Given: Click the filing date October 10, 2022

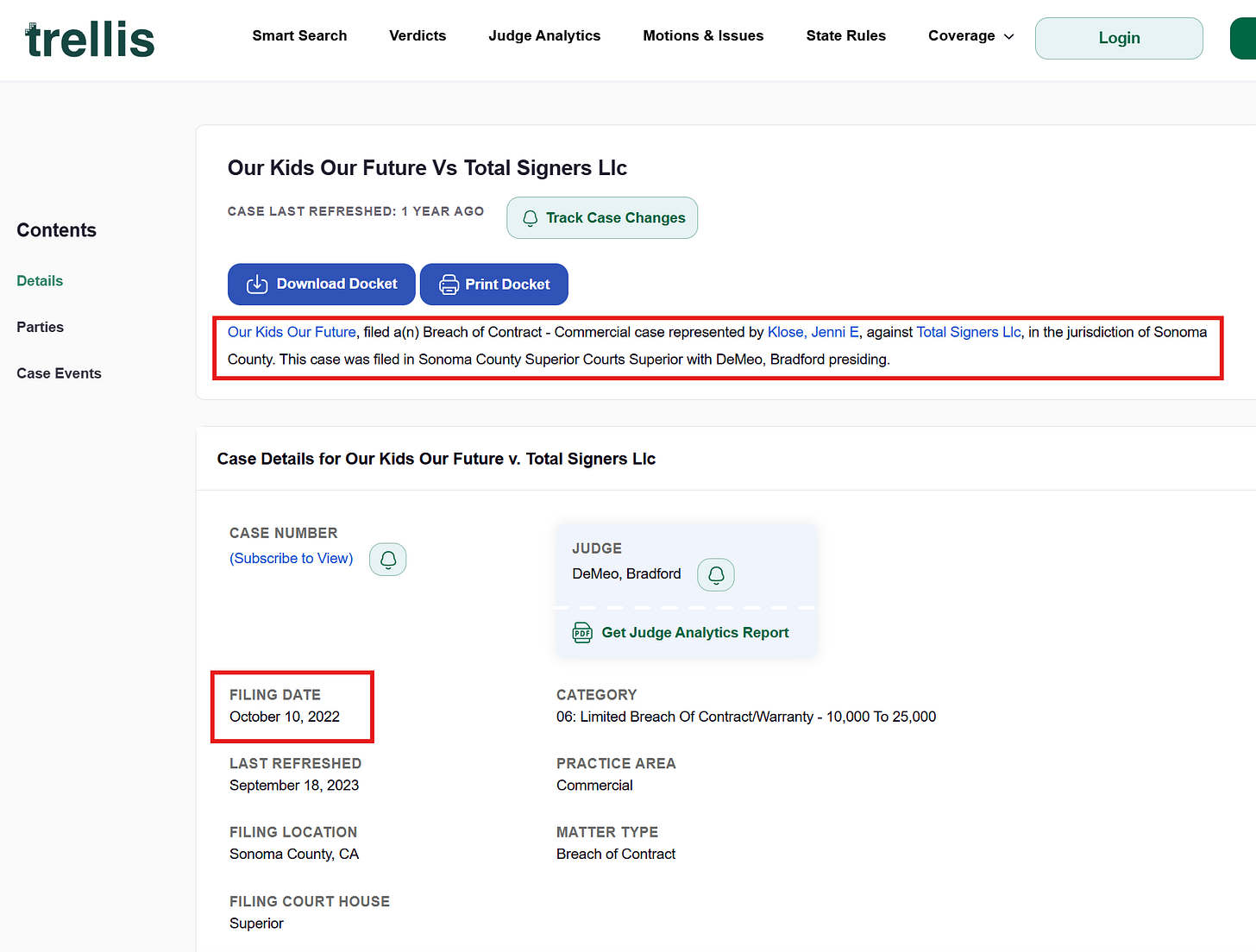Looking at the screenshot, I should [285, 717].
